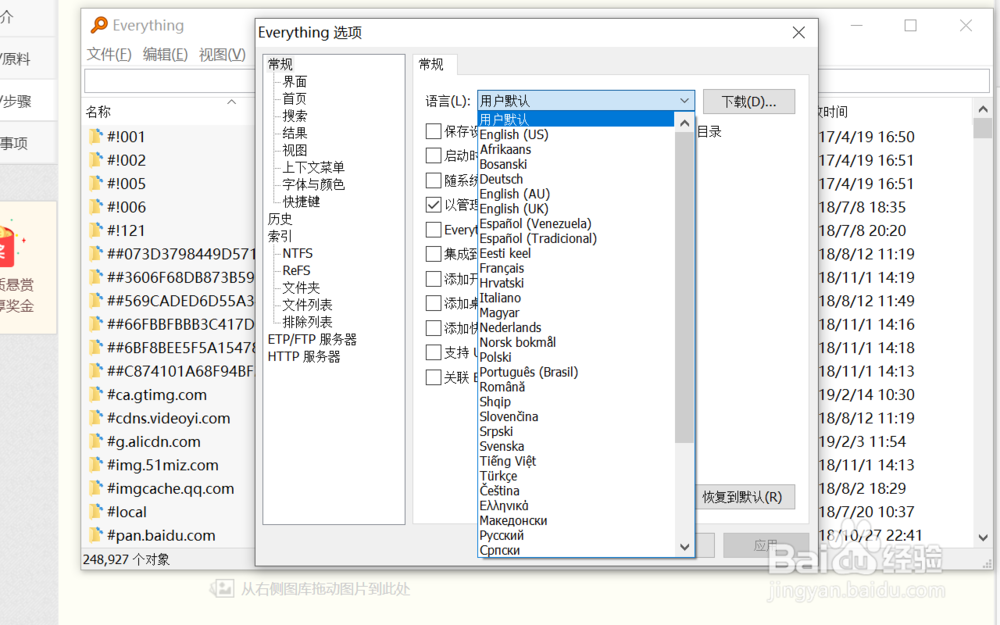The width and height of the screenshot is (1000, 625).
Task: Select ETP/FTP 服务器 in options tree
Action: tap(312, 339)
